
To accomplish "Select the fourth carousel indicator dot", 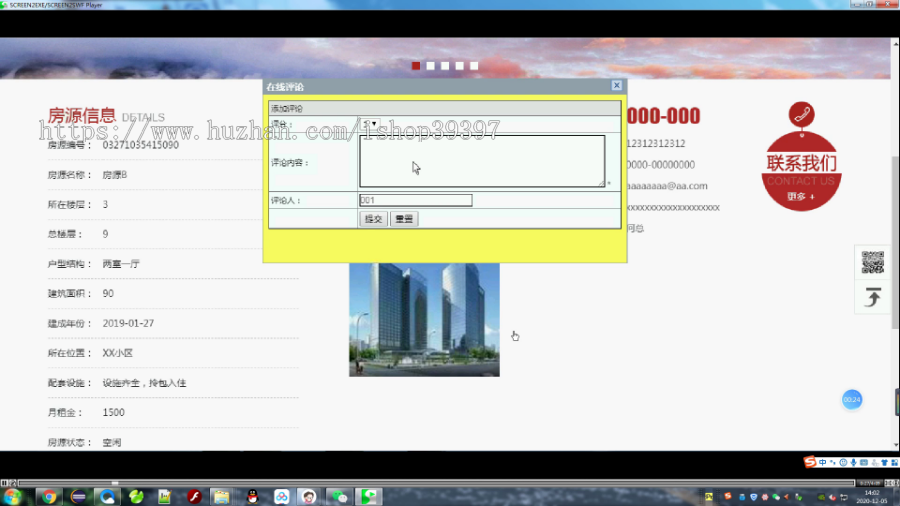I will (459, 66).
